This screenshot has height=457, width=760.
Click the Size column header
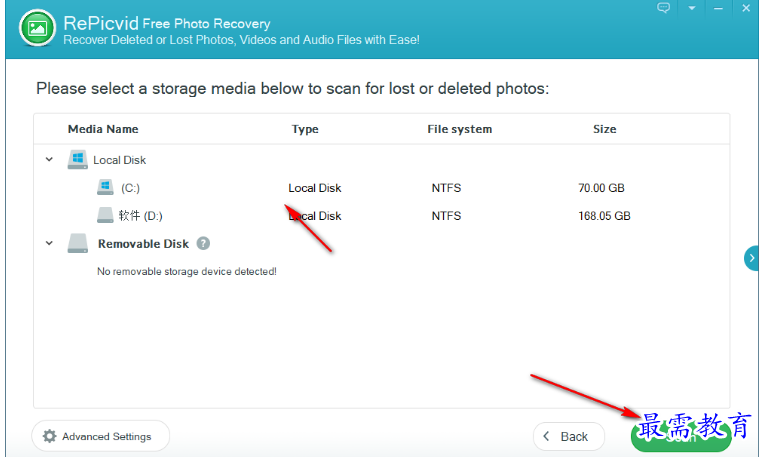tap(604, 129)
